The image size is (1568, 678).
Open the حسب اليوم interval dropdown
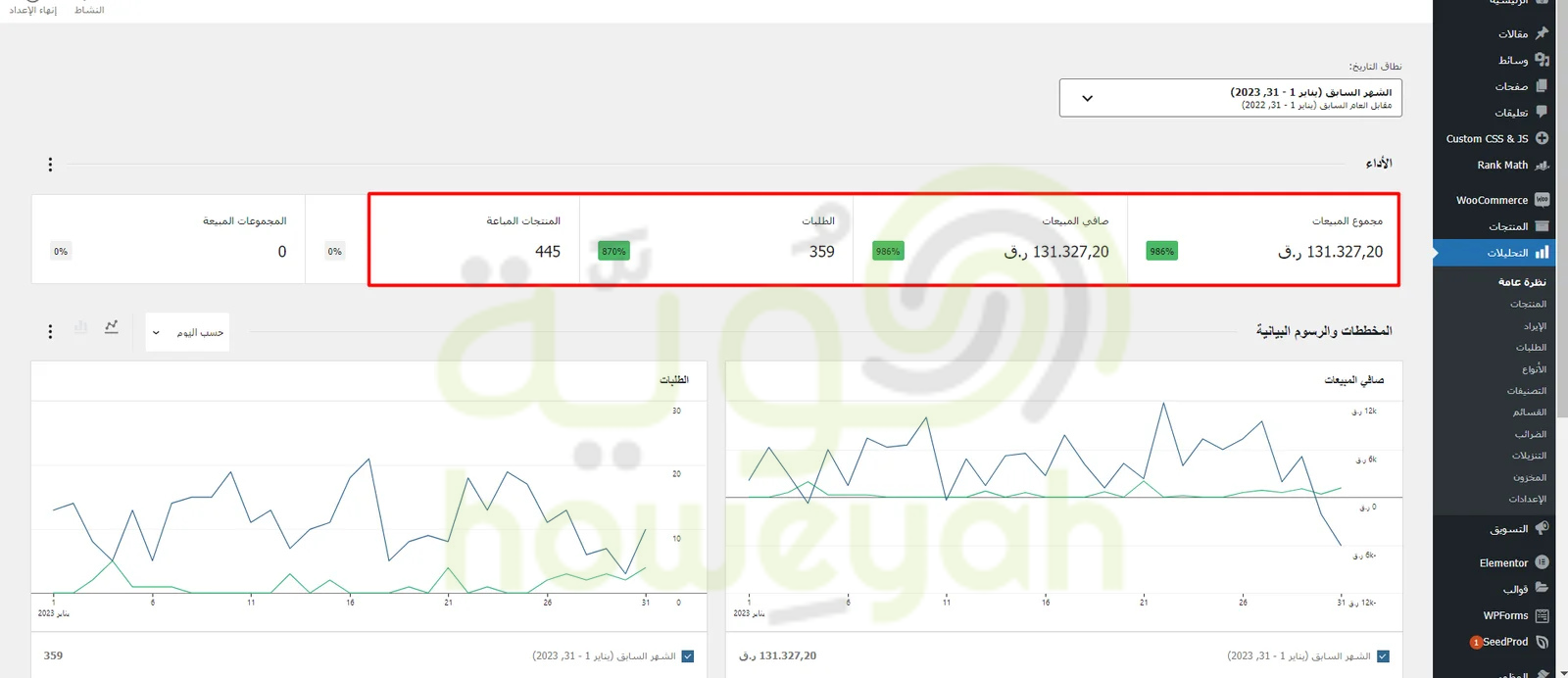click(x=187, y=333)
